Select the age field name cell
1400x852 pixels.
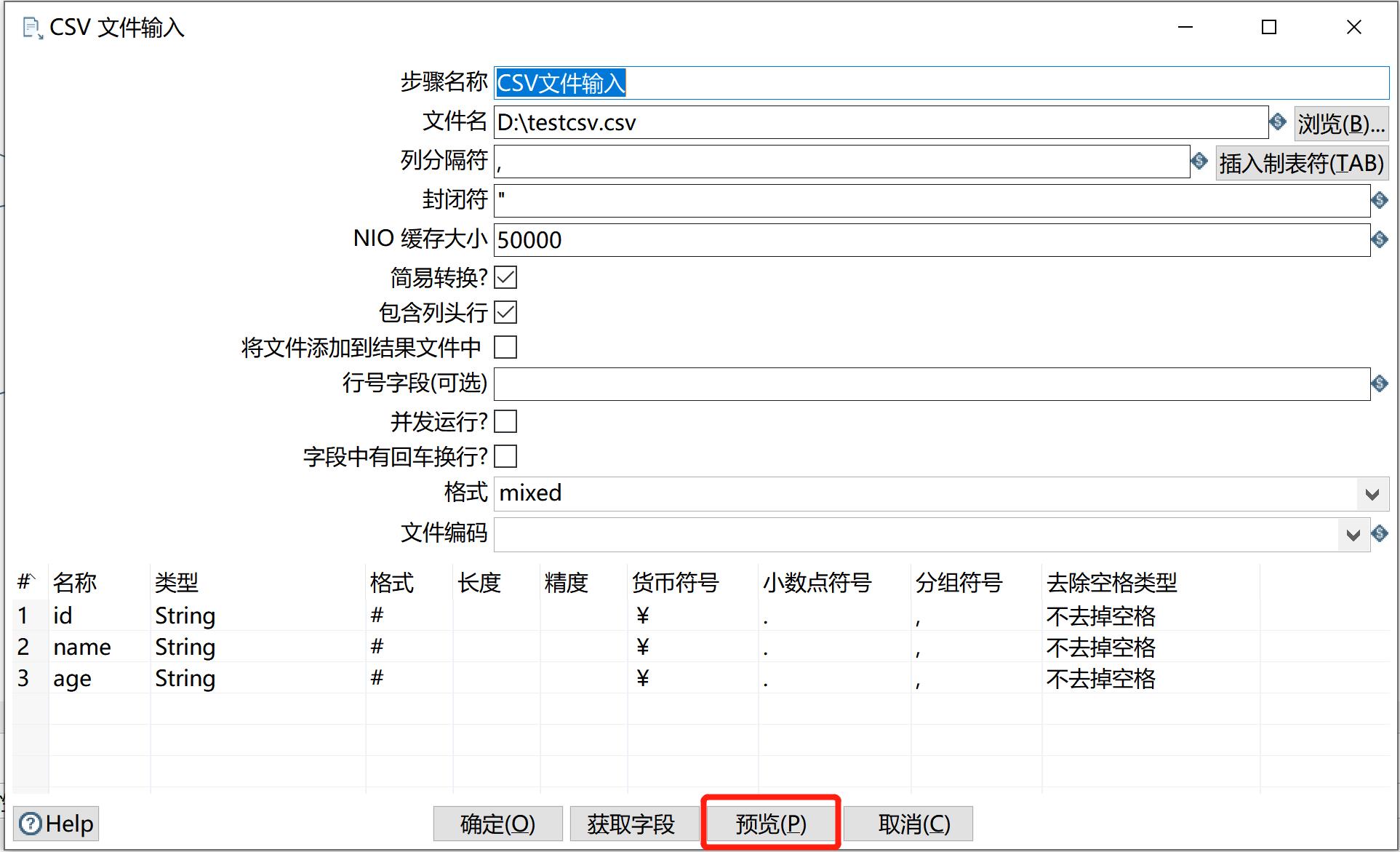pyautogui.click(x=99, y=678)
